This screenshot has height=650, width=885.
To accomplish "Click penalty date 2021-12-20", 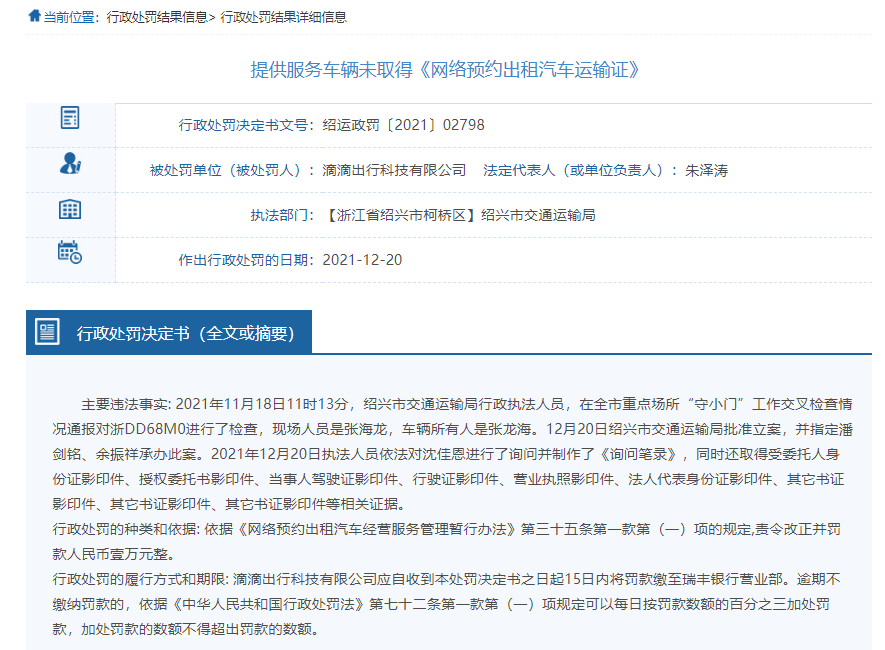I will [x=362, y=260].
